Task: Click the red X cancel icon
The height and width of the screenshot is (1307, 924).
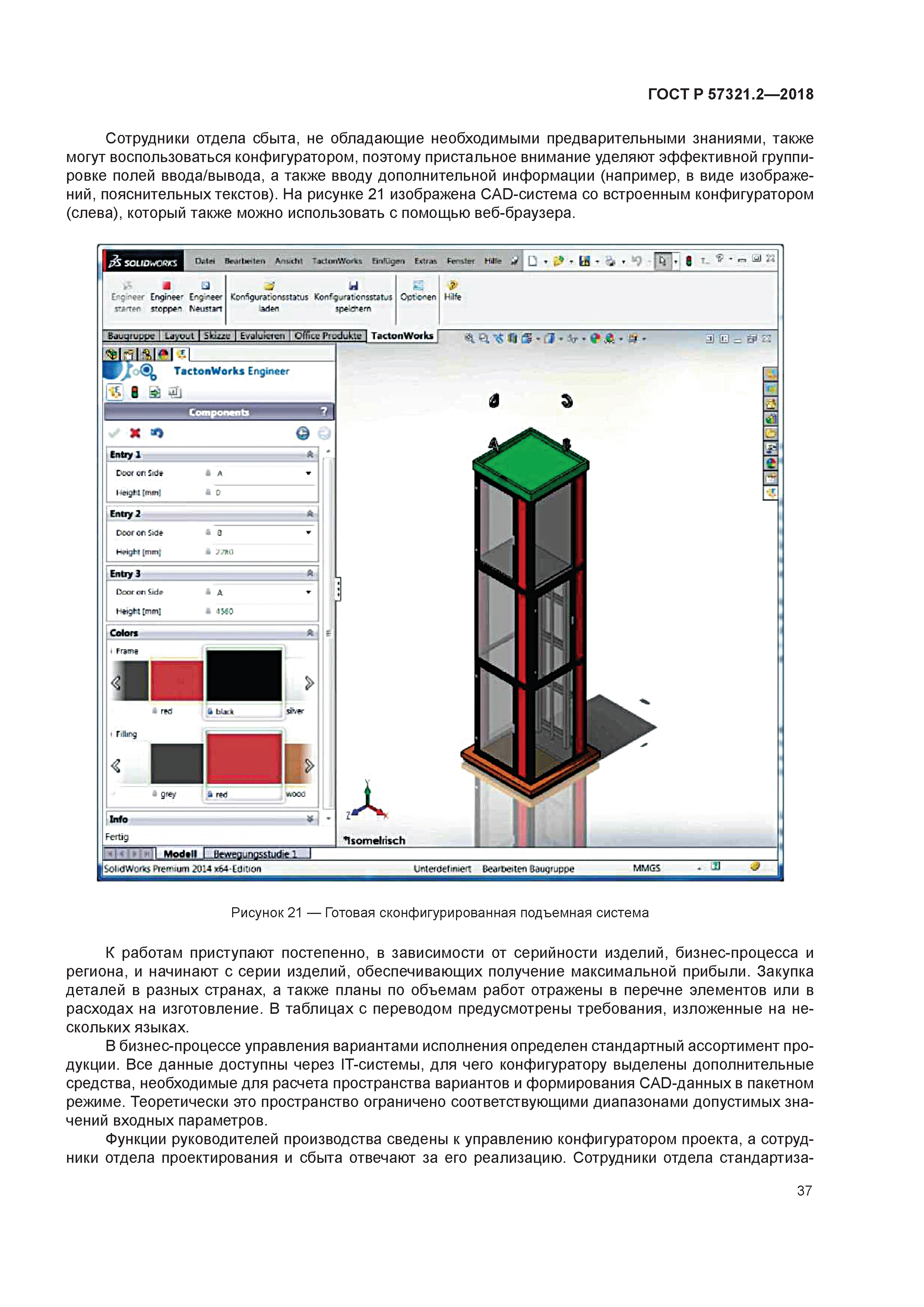Action: coord(135,433)
